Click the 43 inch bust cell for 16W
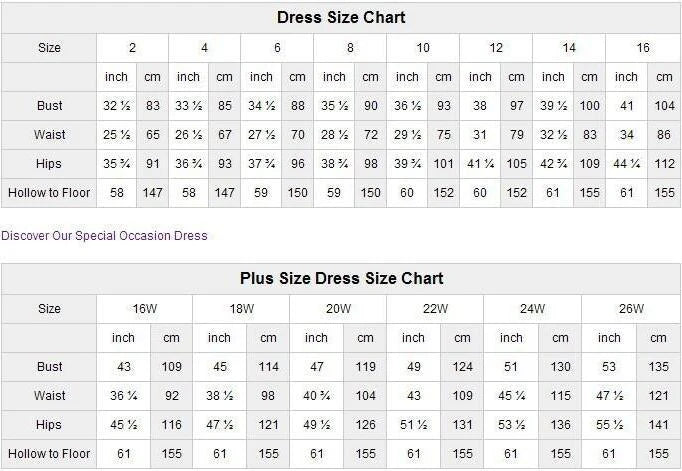This screenshot has width=682, height=471. coord(124,367)
